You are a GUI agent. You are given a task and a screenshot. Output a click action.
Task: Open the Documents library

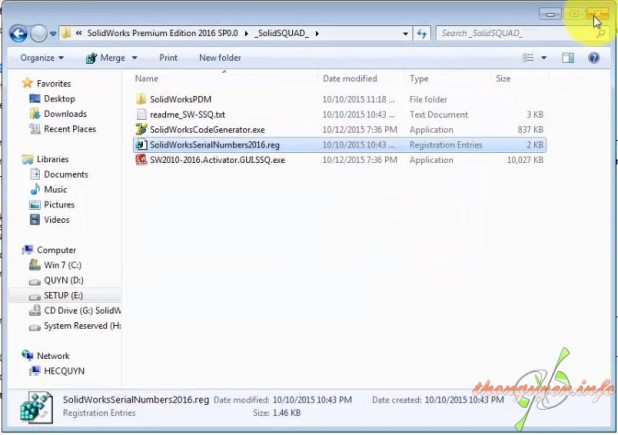pos(66,174)
